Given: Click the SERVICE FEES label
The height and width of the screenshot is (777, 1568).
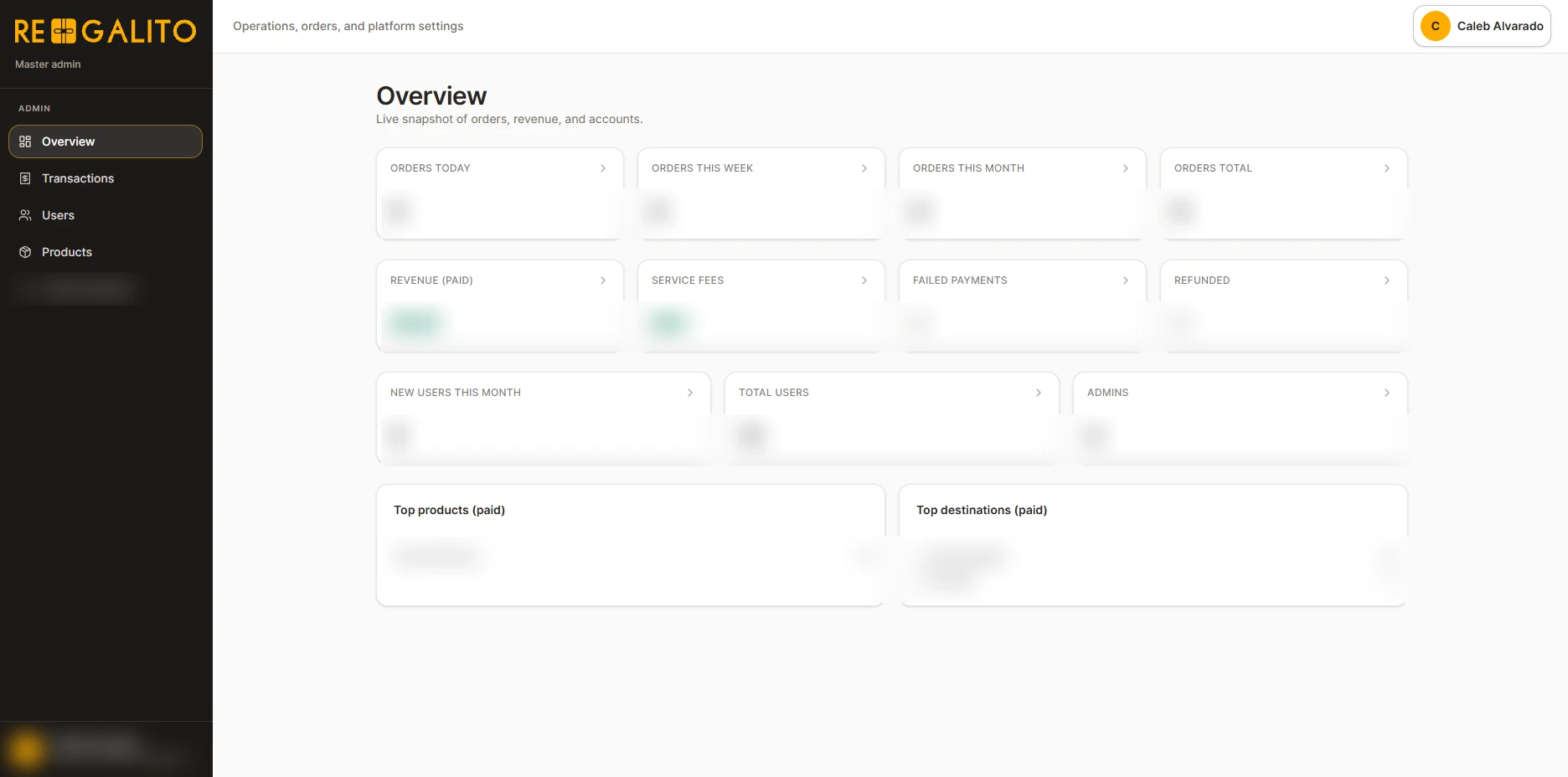Looking at the screenshot, I should pos(688,280).
